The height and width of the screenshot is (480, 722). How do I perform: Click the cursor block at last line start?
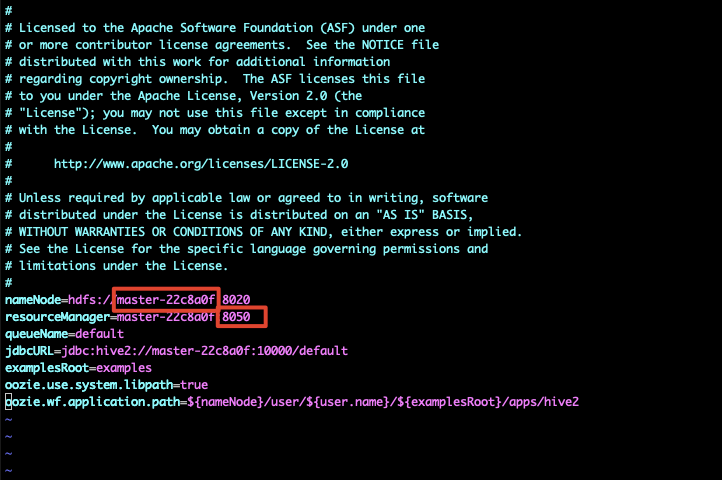(x=8, y=402)
